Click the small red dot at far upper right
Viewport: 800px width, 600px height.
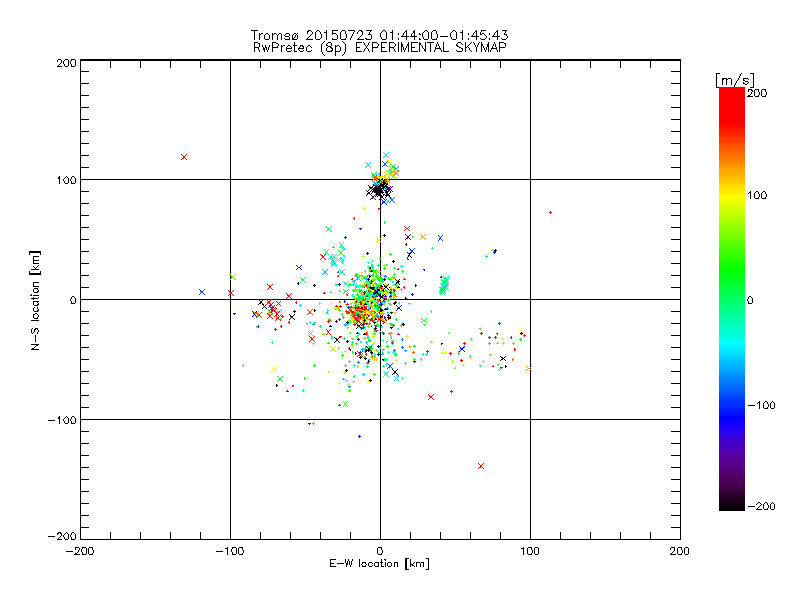pyautogui.click(x=550, y=212)
